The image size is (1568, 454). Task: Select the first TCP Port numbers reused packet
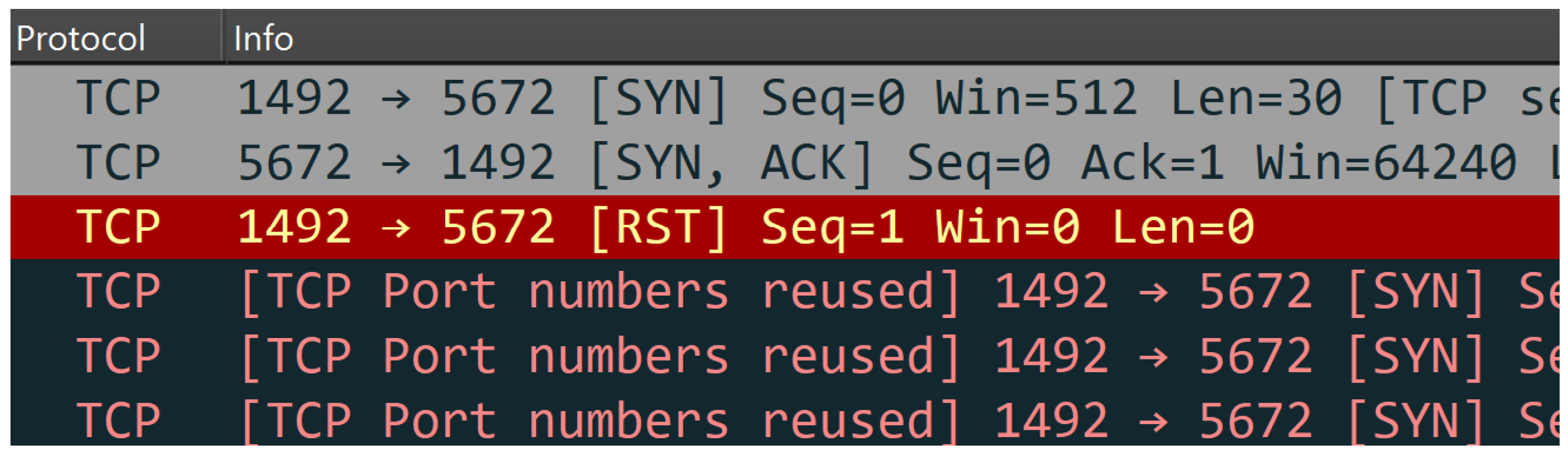click(785, 292)
